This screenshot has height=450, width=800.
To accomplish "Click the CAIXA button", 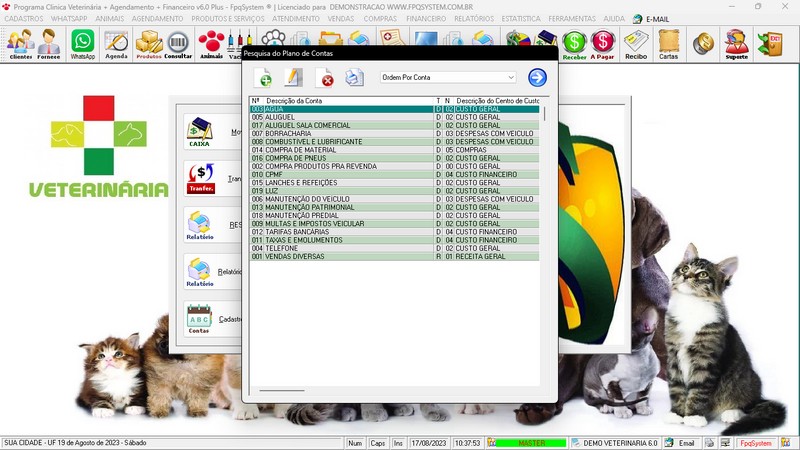I will (x=199, y=132).
